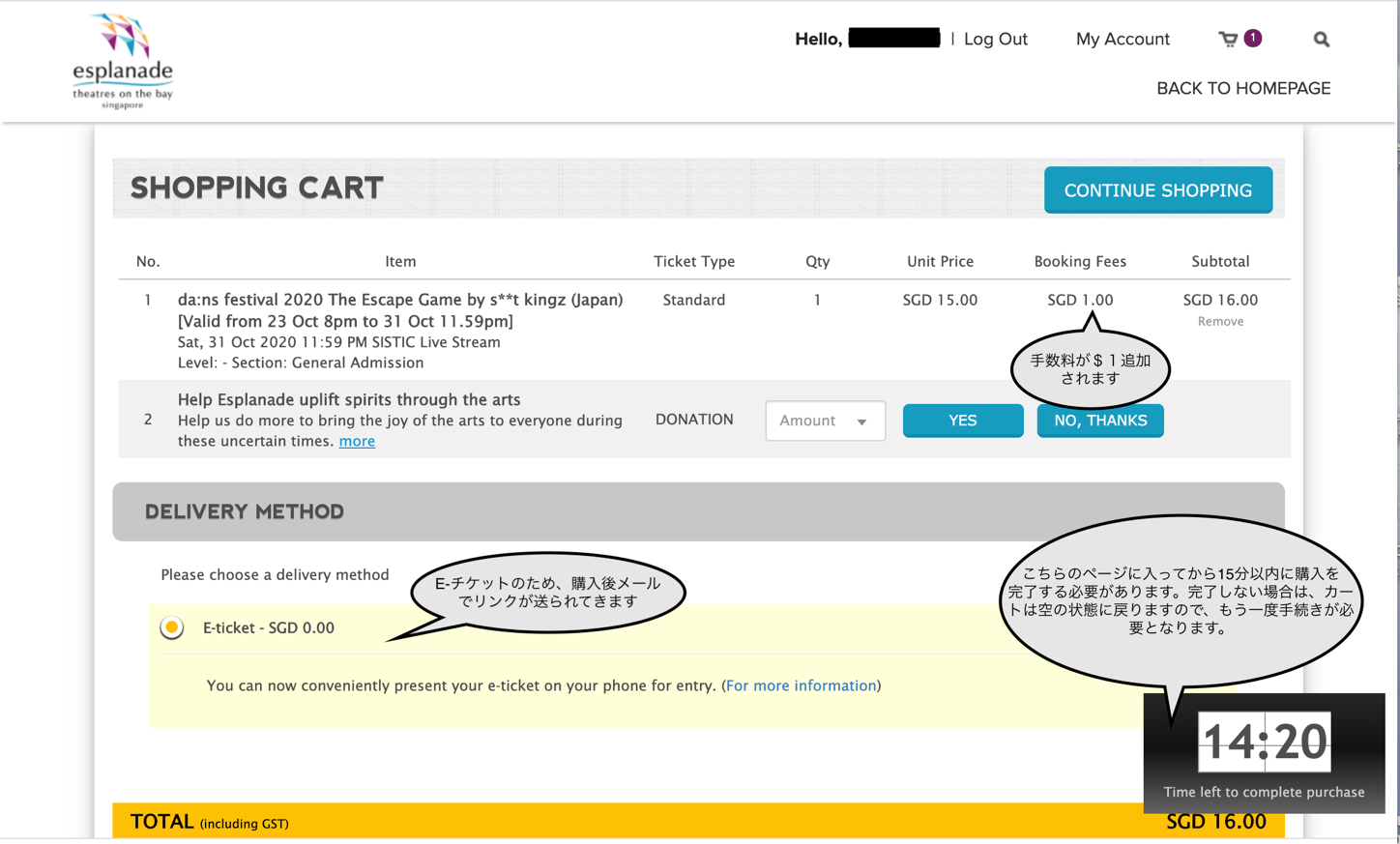
Task: Open the donation 'more' link
Action: [x=357, y=441]
